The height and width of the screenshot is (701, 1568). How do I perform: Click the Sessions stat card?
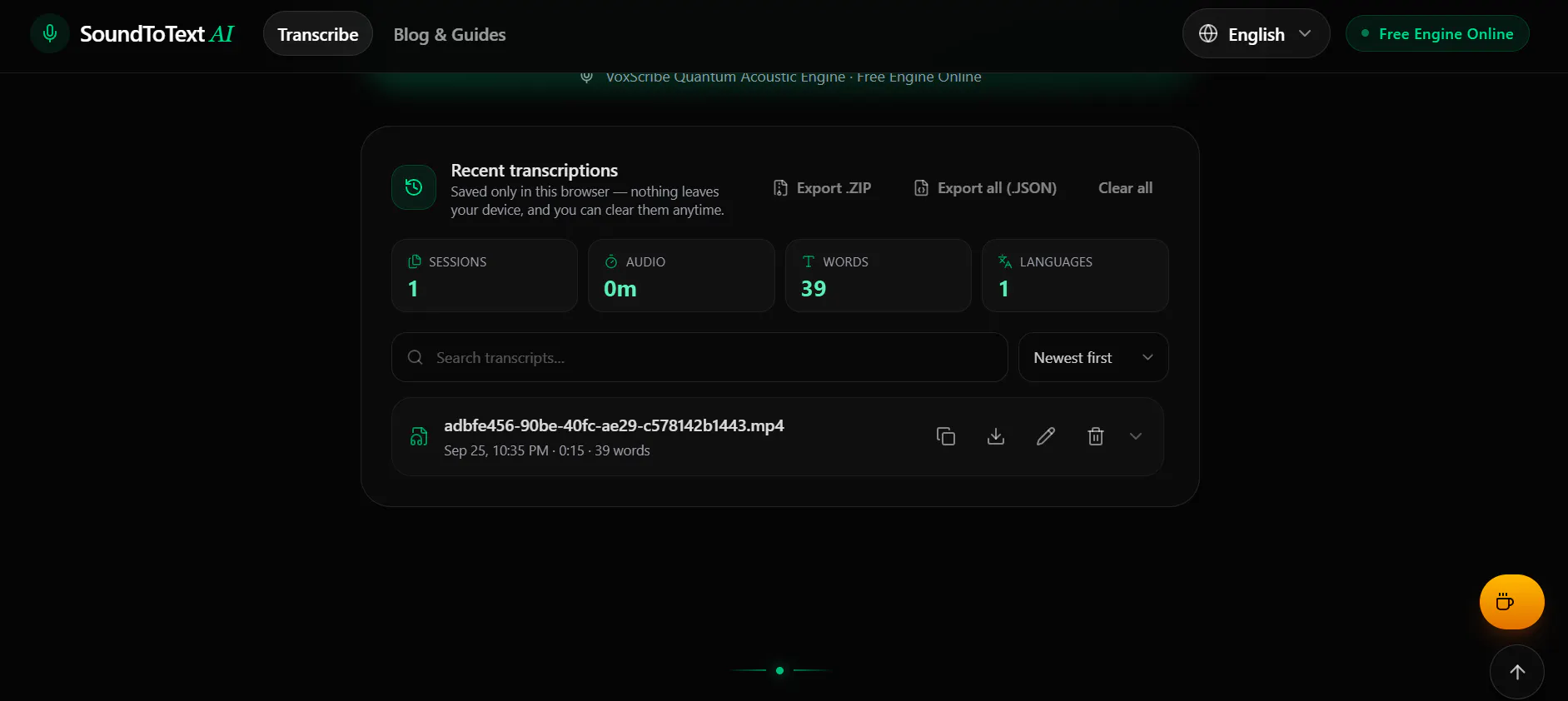click(485, 276)
